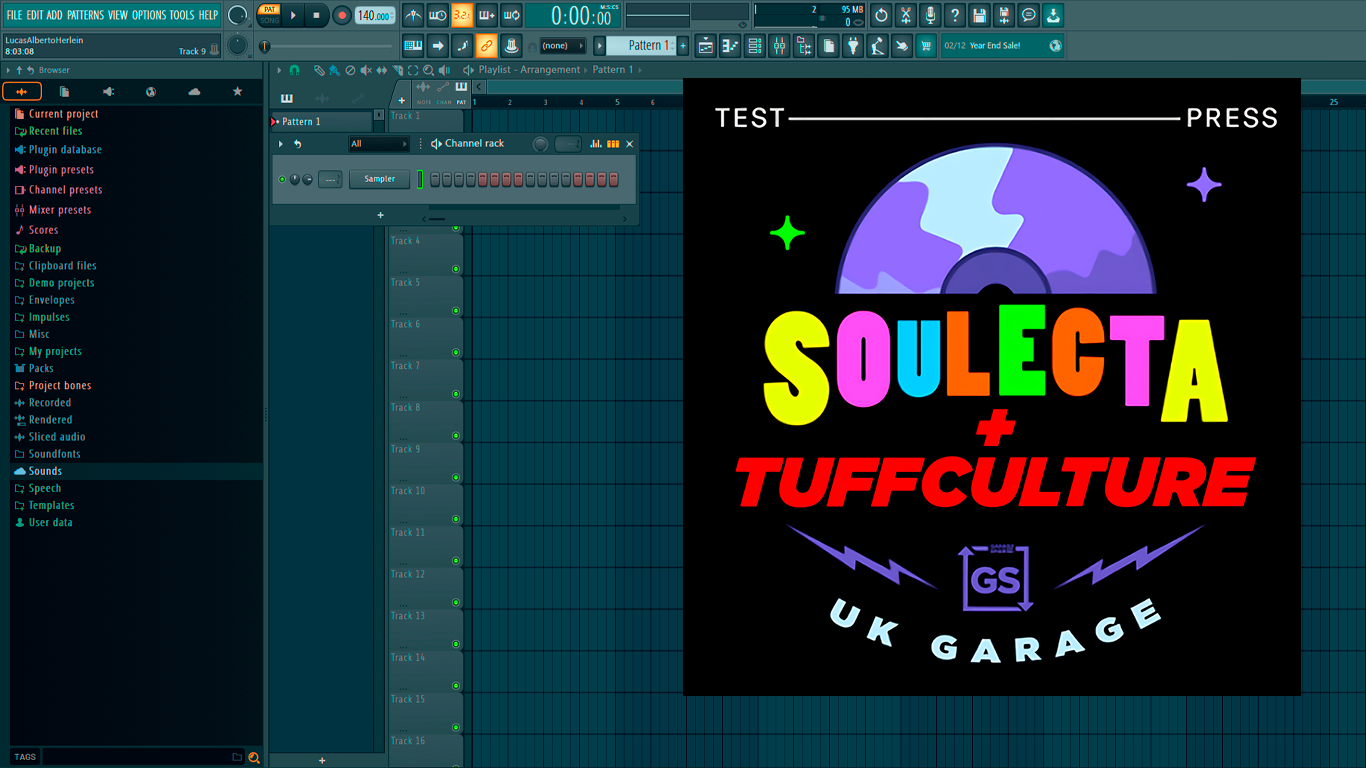The width and height of the screenshot is (1366, 768).
Task: Toggle the playlist snap magnet
Action: click(x=294, y=70)
